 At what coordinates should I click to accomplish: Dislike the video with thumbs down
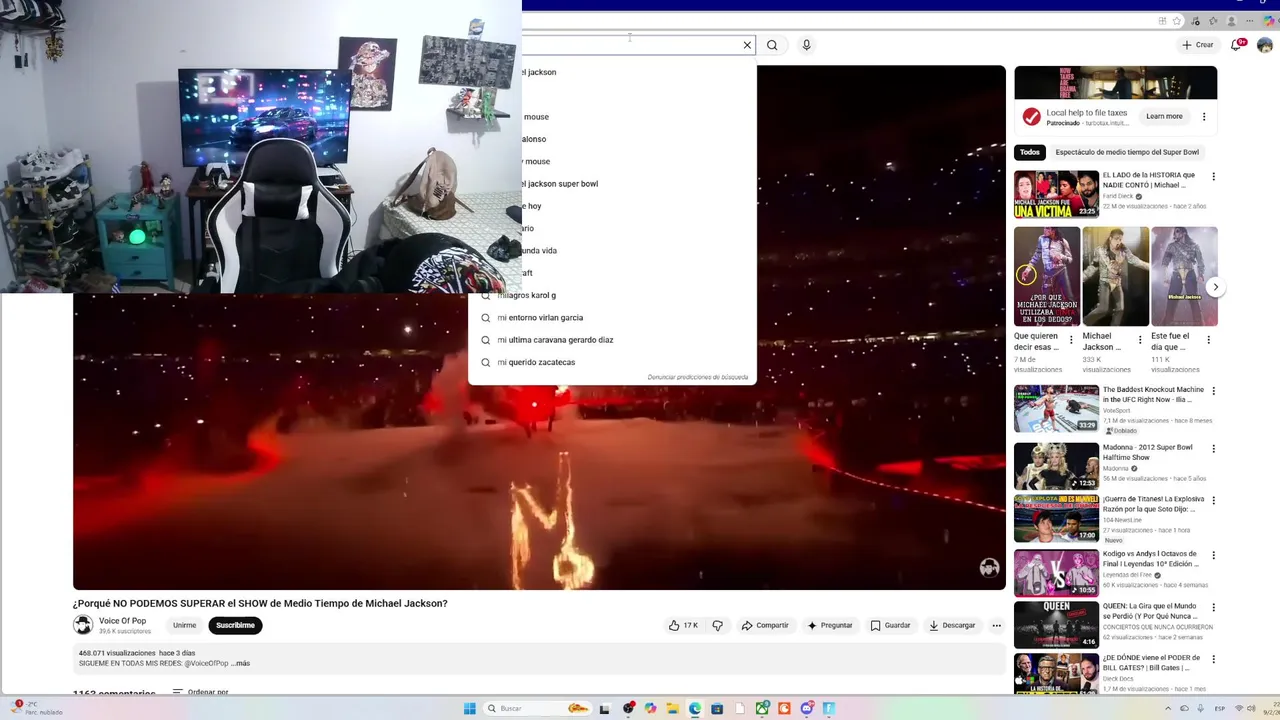[x=717, y=626]
